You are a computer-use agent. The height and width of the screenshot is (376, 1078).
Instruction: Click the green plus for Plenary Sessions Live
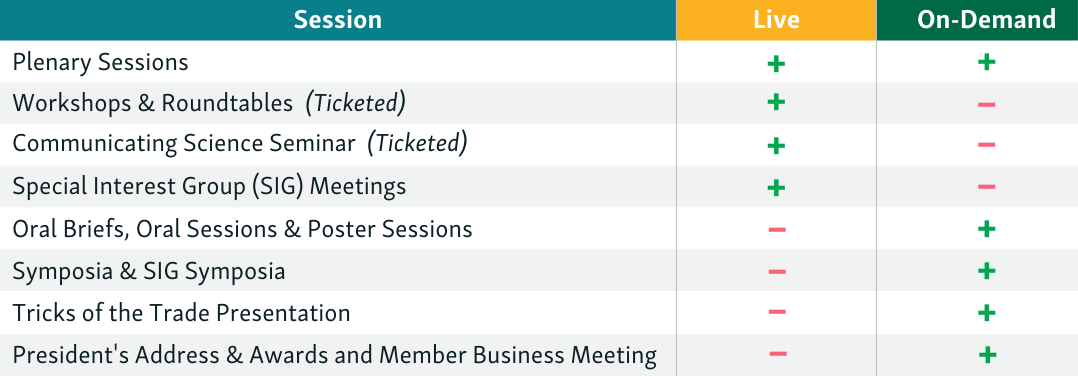click(776, 64)
